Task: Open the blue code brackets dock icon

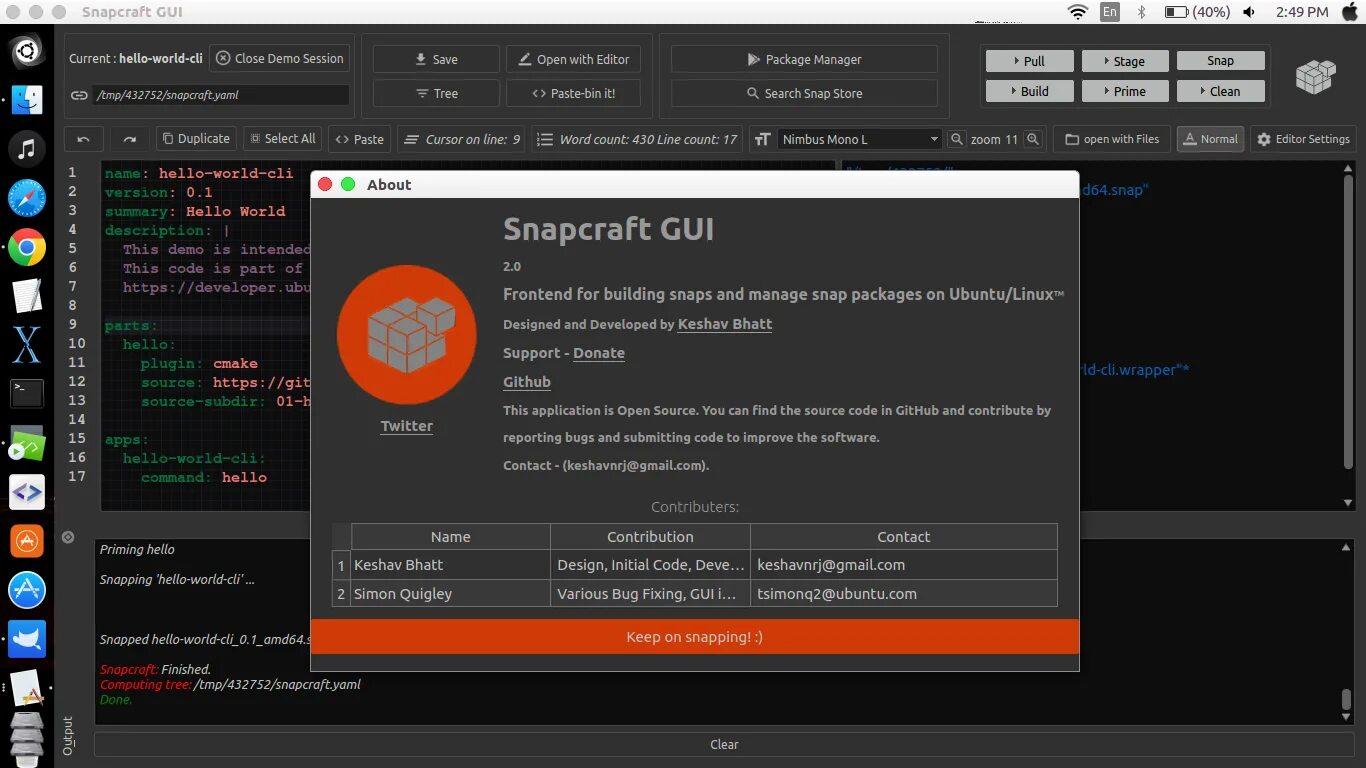Action: (x=27, y=492)
